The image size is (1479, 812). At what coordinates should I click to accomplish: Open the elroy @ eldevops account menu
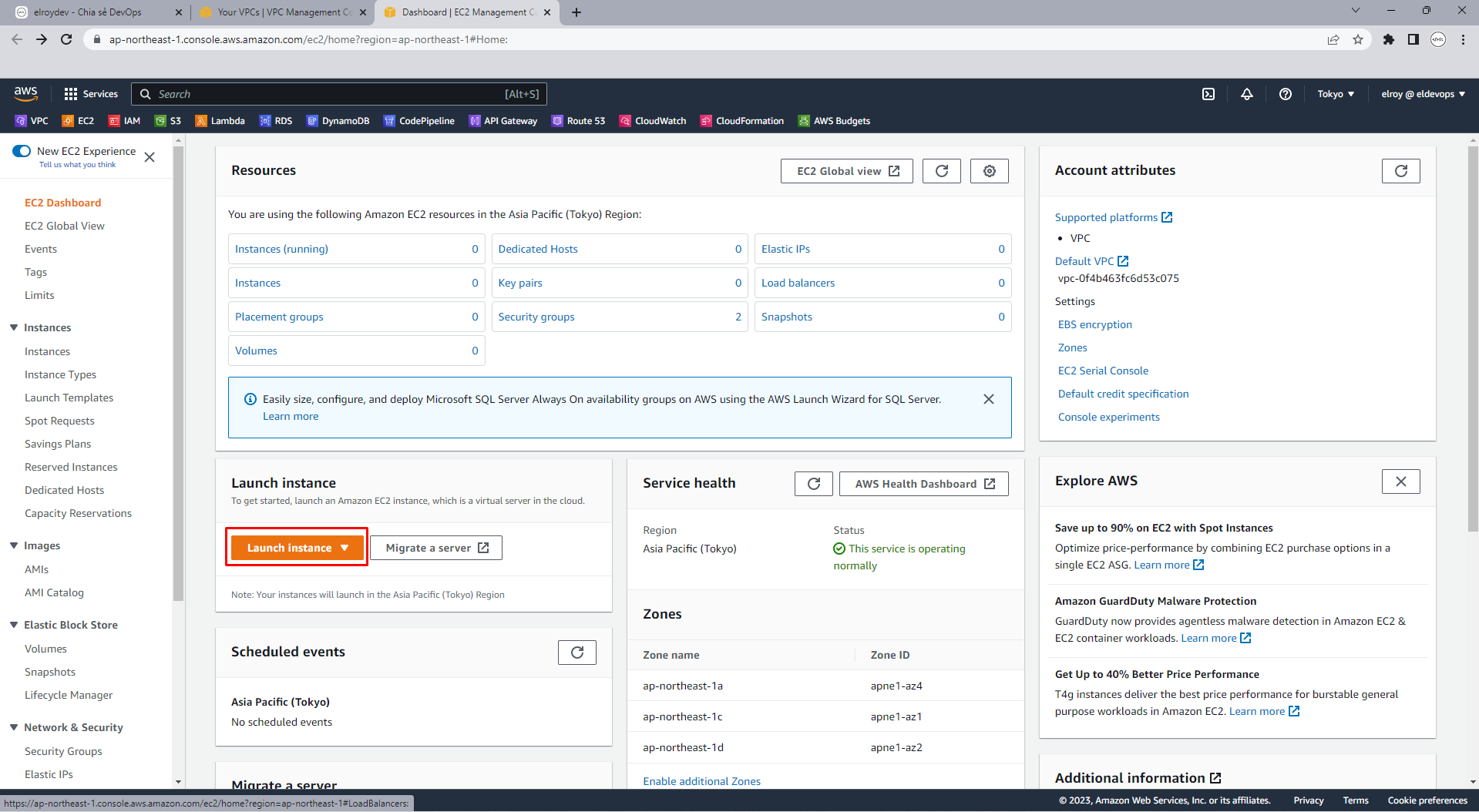pyautogui.click(x=1424, y=94)
